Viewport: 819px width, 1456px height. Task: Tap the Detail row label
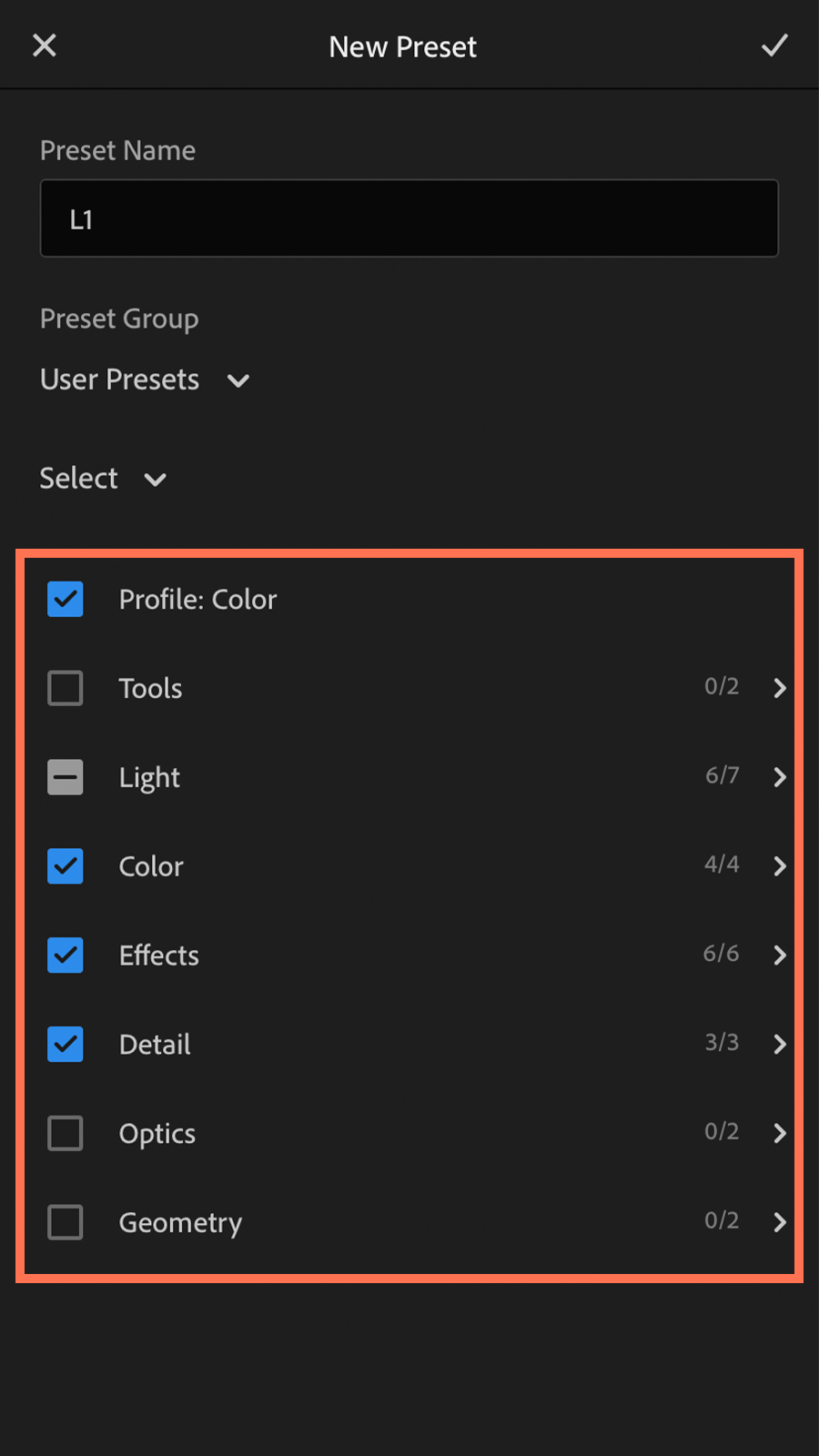(x=155, y=1044)
